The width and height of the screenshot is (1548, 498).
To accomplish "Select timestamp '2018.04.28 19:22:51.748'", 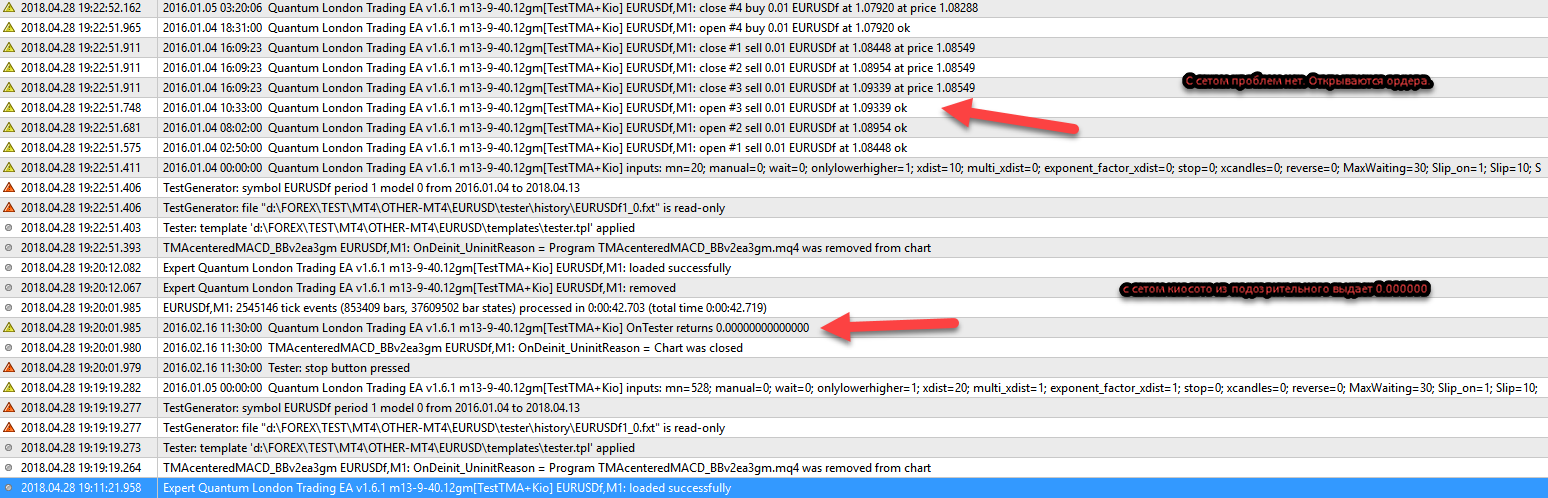I will 81,107.
